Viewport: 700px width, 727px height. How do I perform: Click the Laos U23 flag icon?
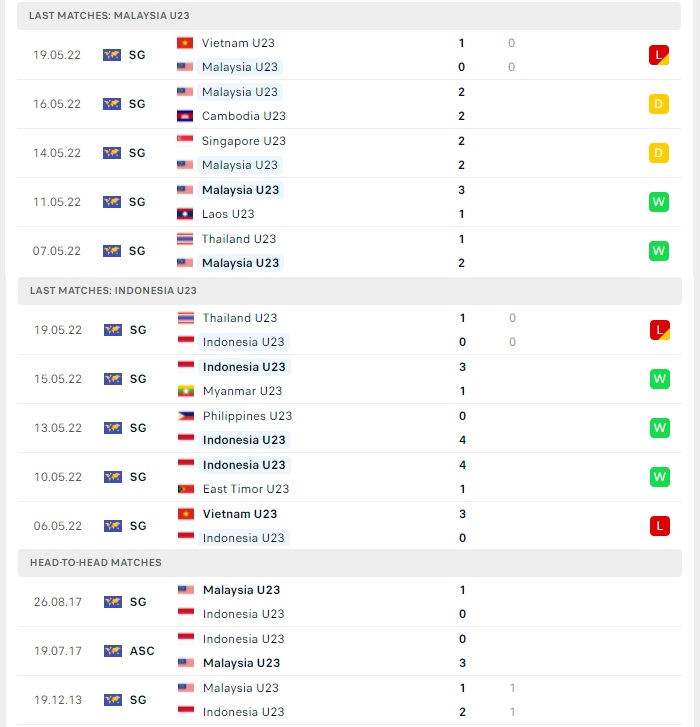pyautogui.click(x=185, y=214)
